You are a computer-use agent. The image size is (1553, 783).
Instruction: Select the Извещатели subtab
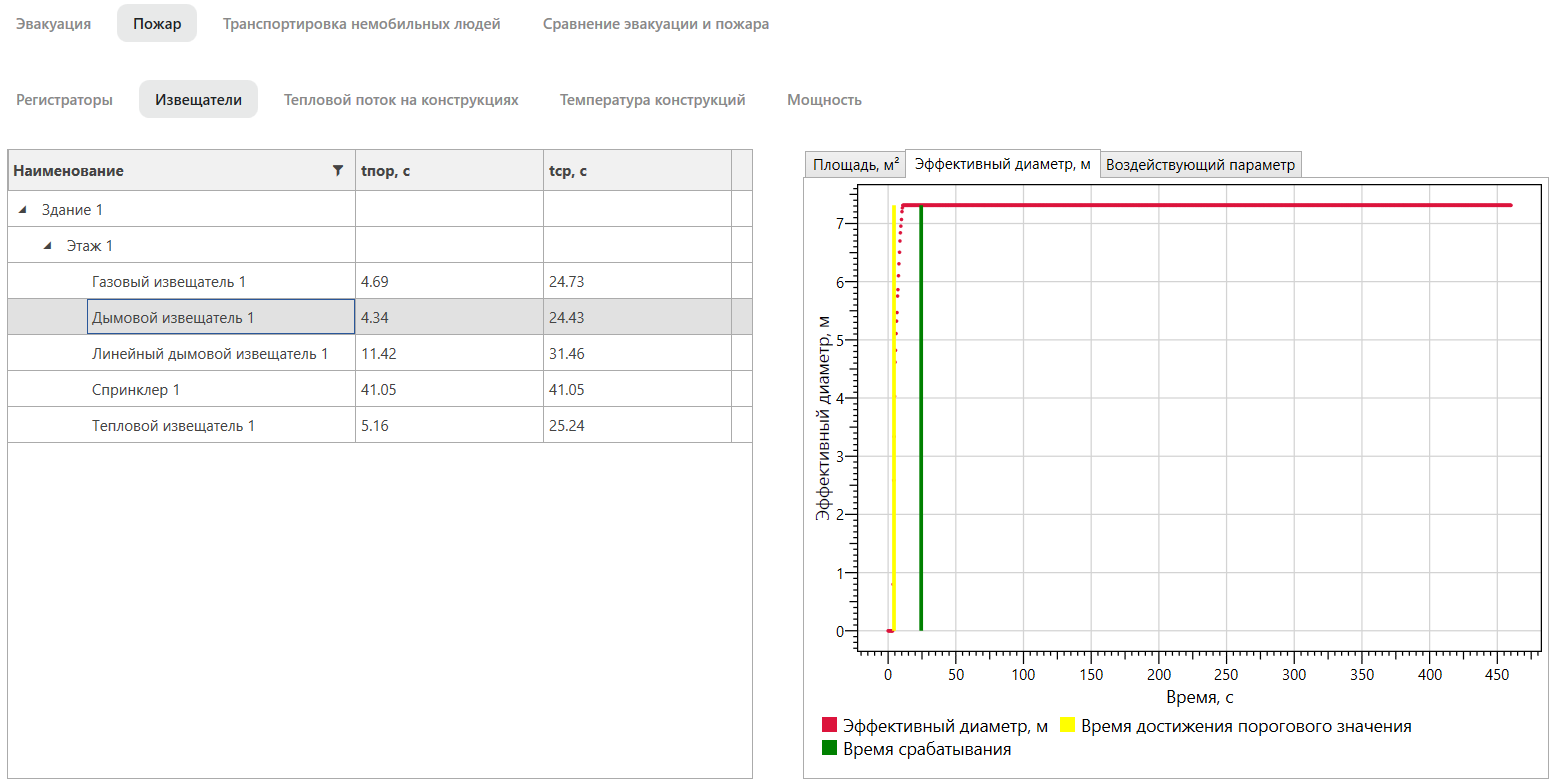point(198,100)
